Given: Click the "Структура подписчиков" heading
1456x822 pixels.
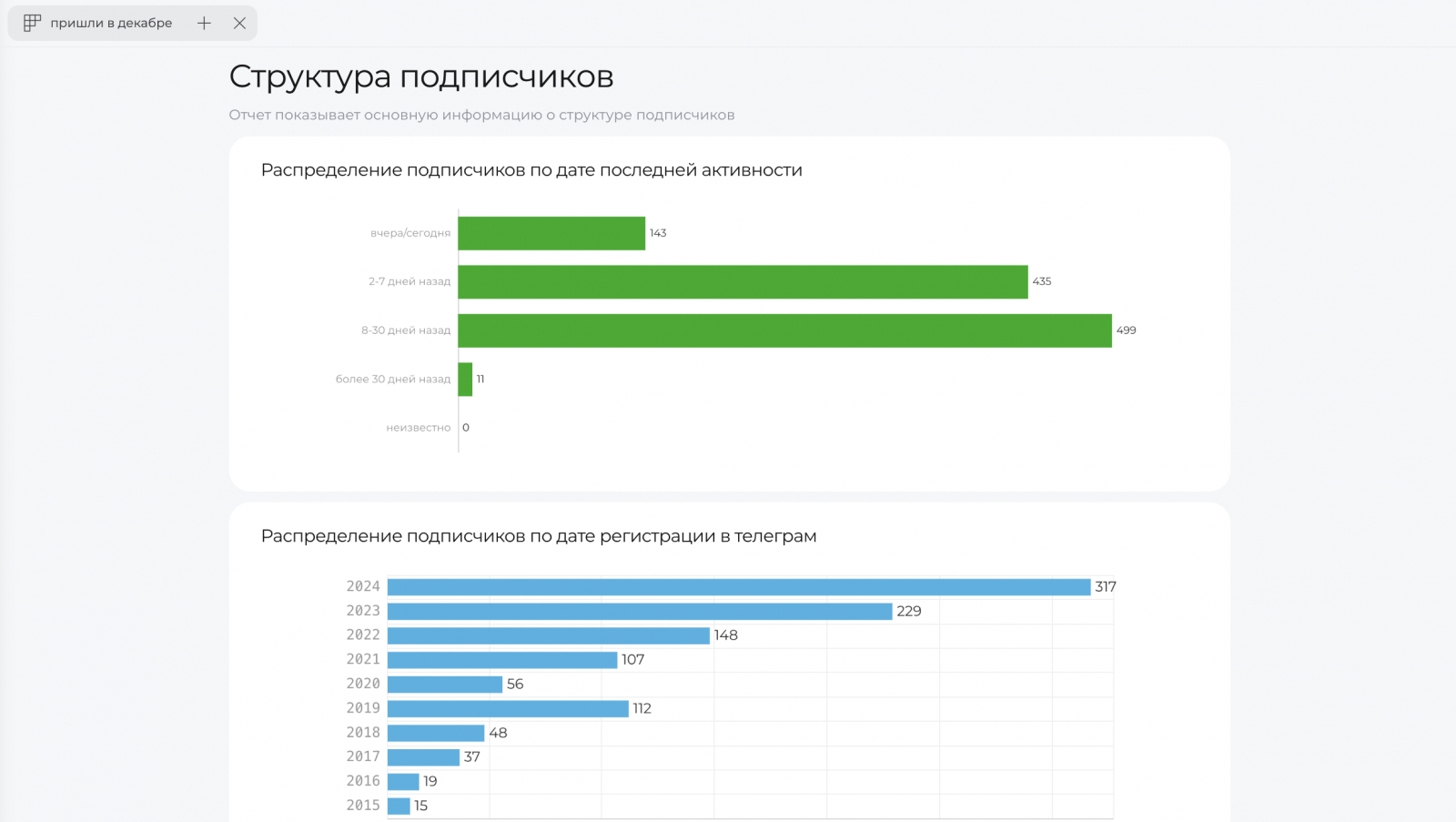Looking at the screenshot, I should [421, 76].
